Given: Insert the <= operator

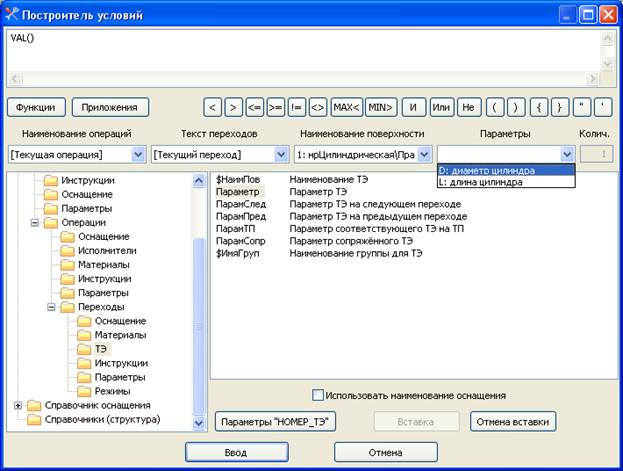Looking at the screenshot, I should pos(255,107).
